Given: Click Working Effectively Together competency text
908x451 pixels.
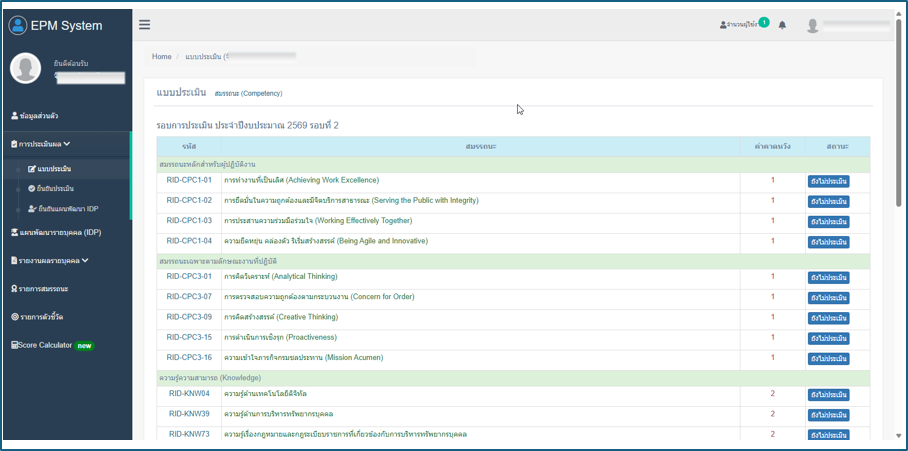Looking at the screenshot, I should click(318, 221).
